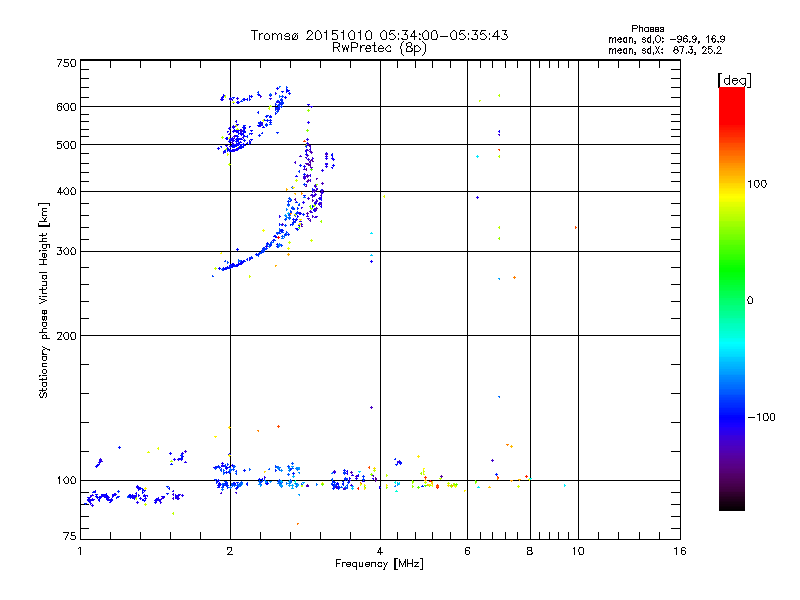Click the 'RwPretec (8p)' subtitle
The image size is (800, 600).
click(x=379, y=48)
